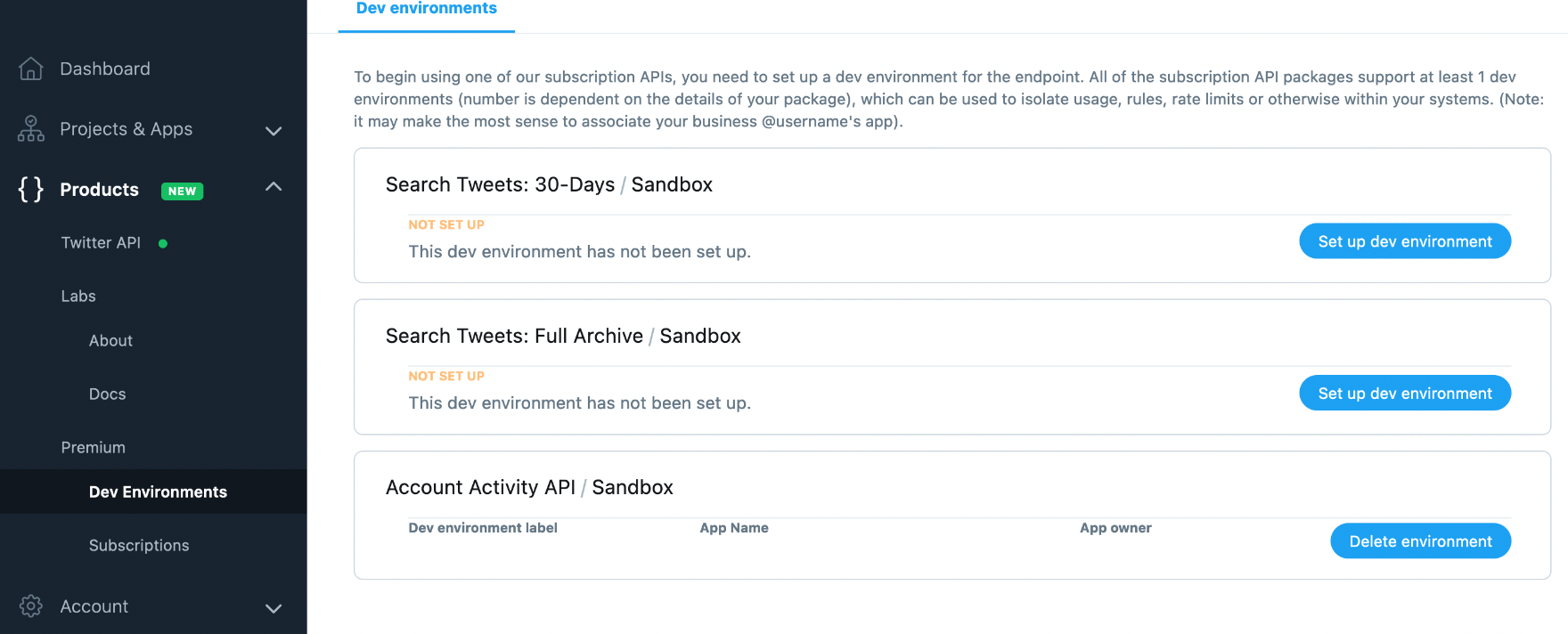Click the Projects & Apps hierarchy icon
The height and width of the screenshot is (634, 1568).
31,129
